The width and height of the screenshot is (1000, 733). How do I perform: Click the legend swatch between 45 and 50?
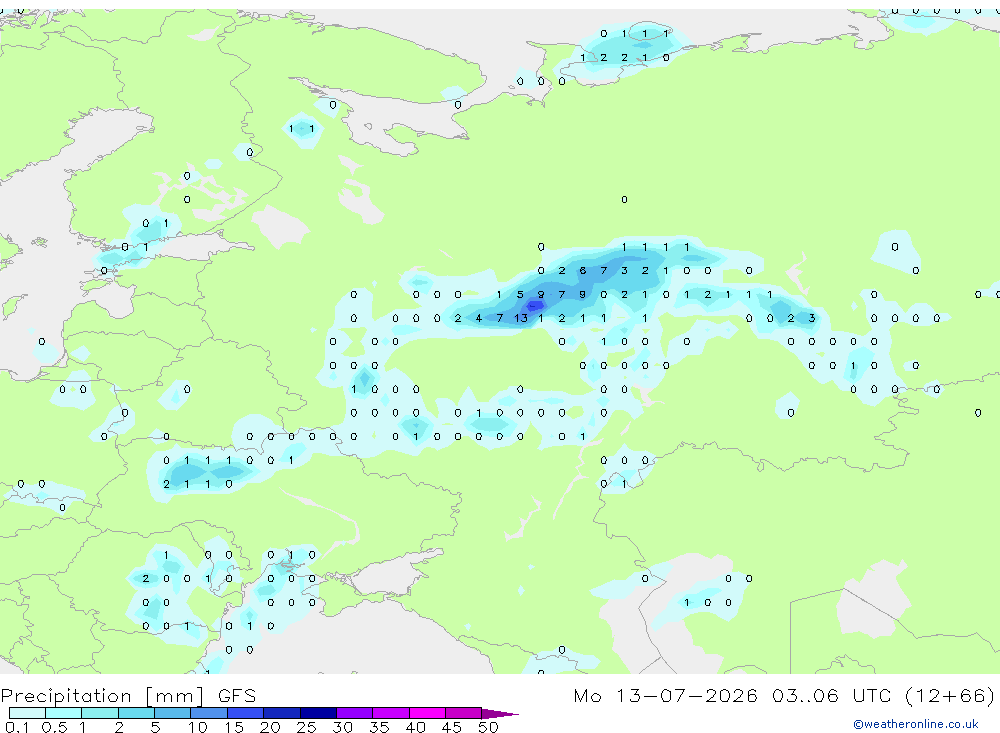(x=463, y=713)
